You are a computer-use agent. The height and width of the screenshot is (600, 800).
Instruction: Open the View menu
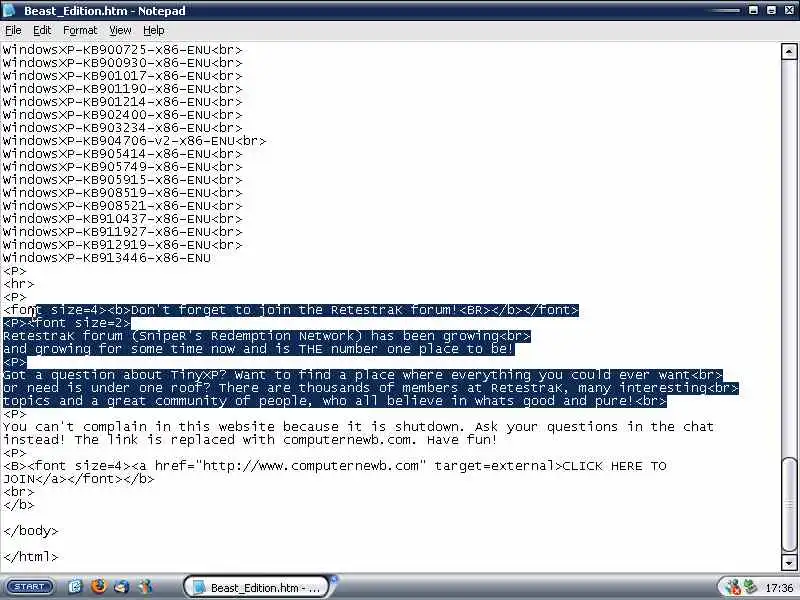coord(120,31)
